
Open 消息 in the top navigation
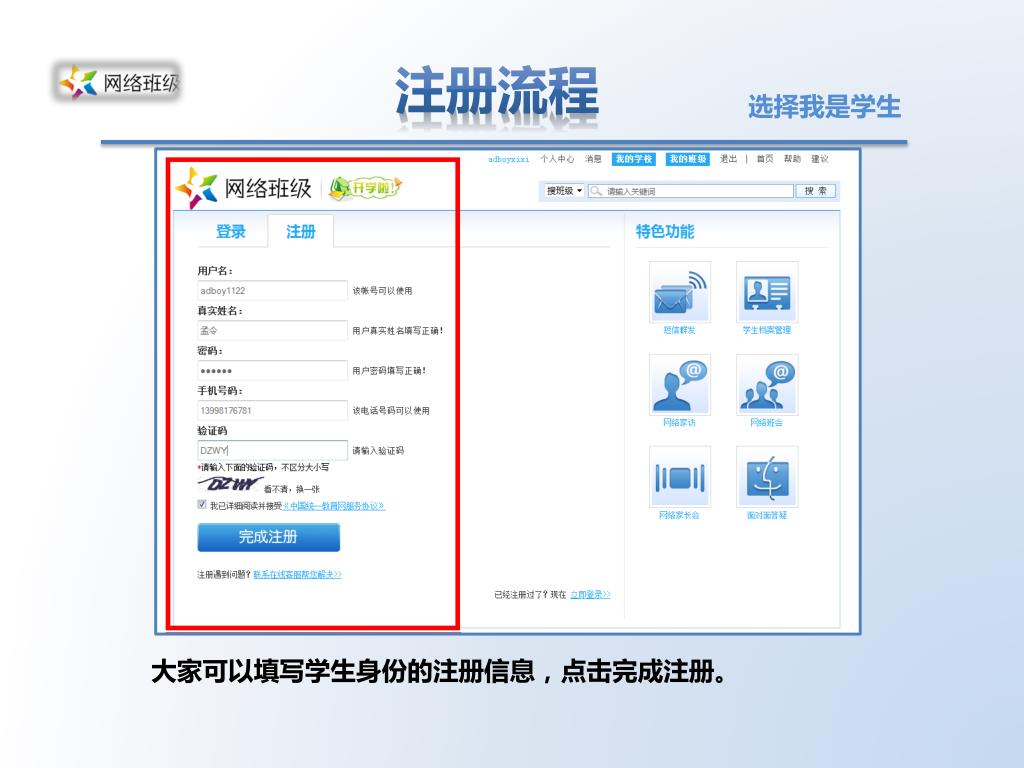(x=593, y=159)
